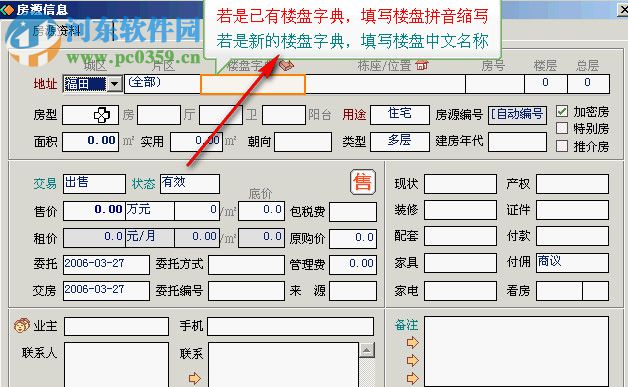628x387 pixels.
Task: Click the 联系人 text area
Action: pyautogui.click(x=116, y=365)
